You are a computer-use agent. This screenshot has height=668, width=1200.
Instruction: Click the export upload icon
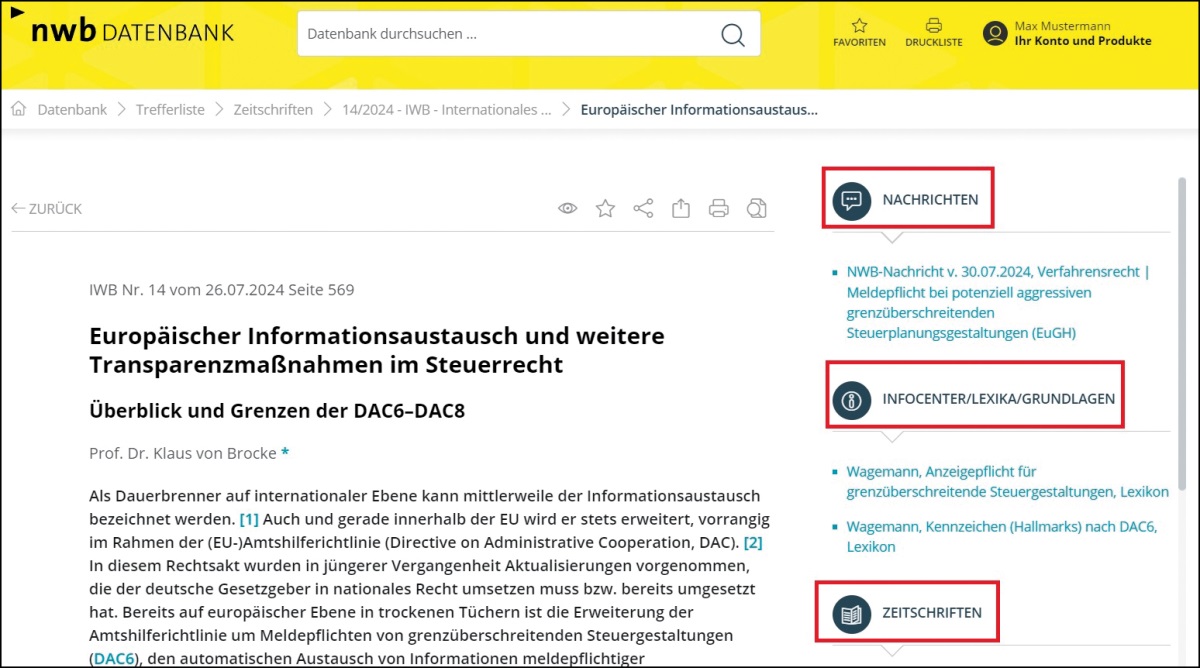click(681, 208)
